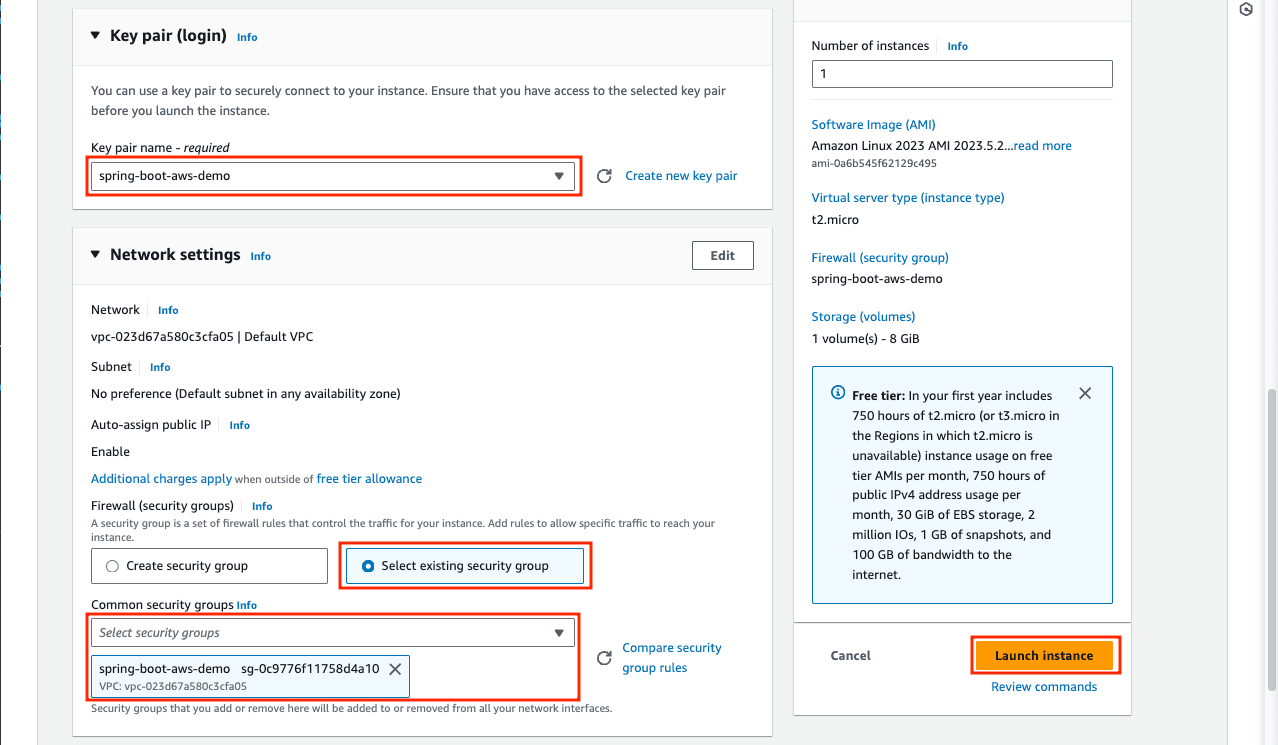Remove spring-boot-aws-demo security group with X
This screenshot has width=1278, height=745.
pyautogui.click(x=395, y=669)
